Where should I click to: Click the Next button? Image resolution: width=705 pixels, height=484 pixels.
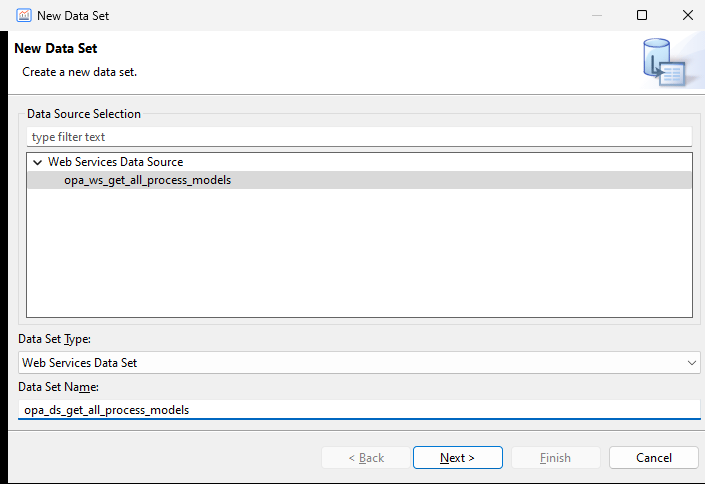click(x=458, y=457)
